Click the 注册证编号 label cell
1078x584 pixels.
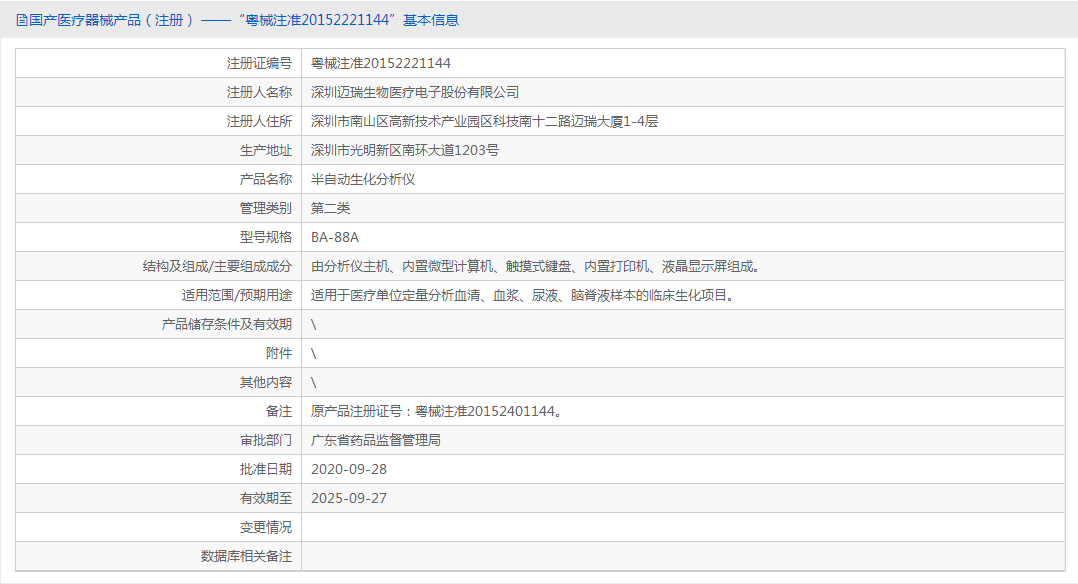[159, 63]
